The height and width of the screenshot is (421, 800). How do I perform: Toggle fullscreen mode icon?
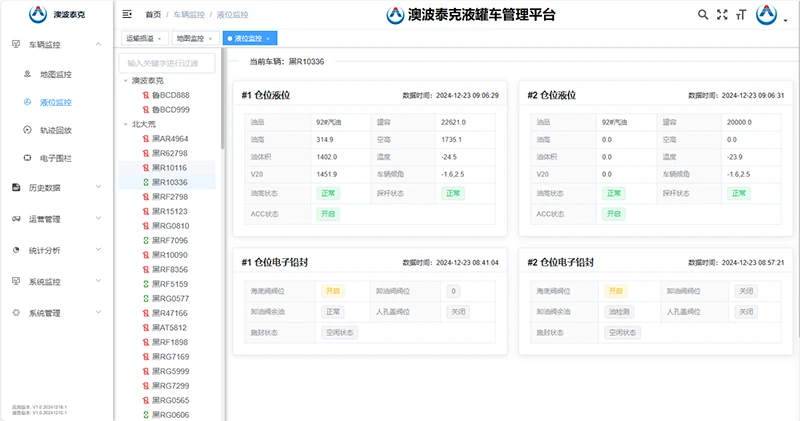coord(722,15)
